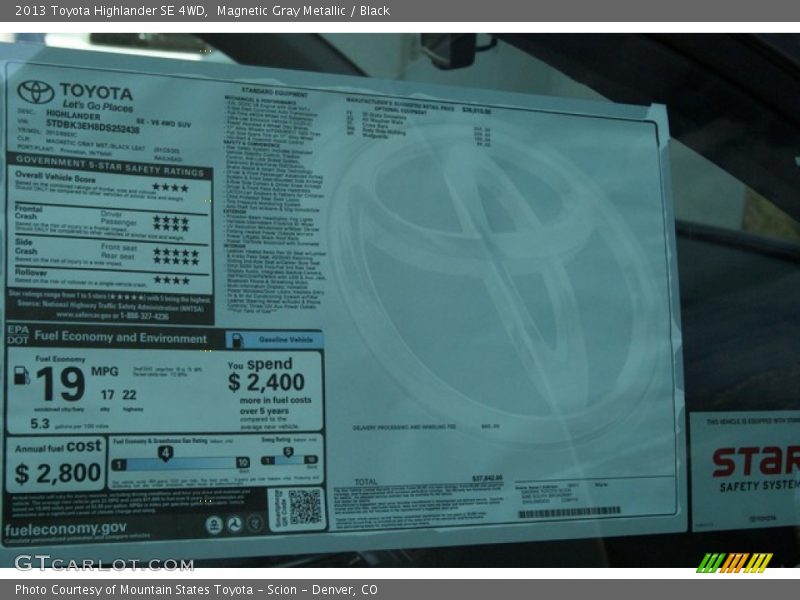800x600 pixels.
Task: Click the pump icon in the Gasoline Vehicle label
Action: coord(237,340)
